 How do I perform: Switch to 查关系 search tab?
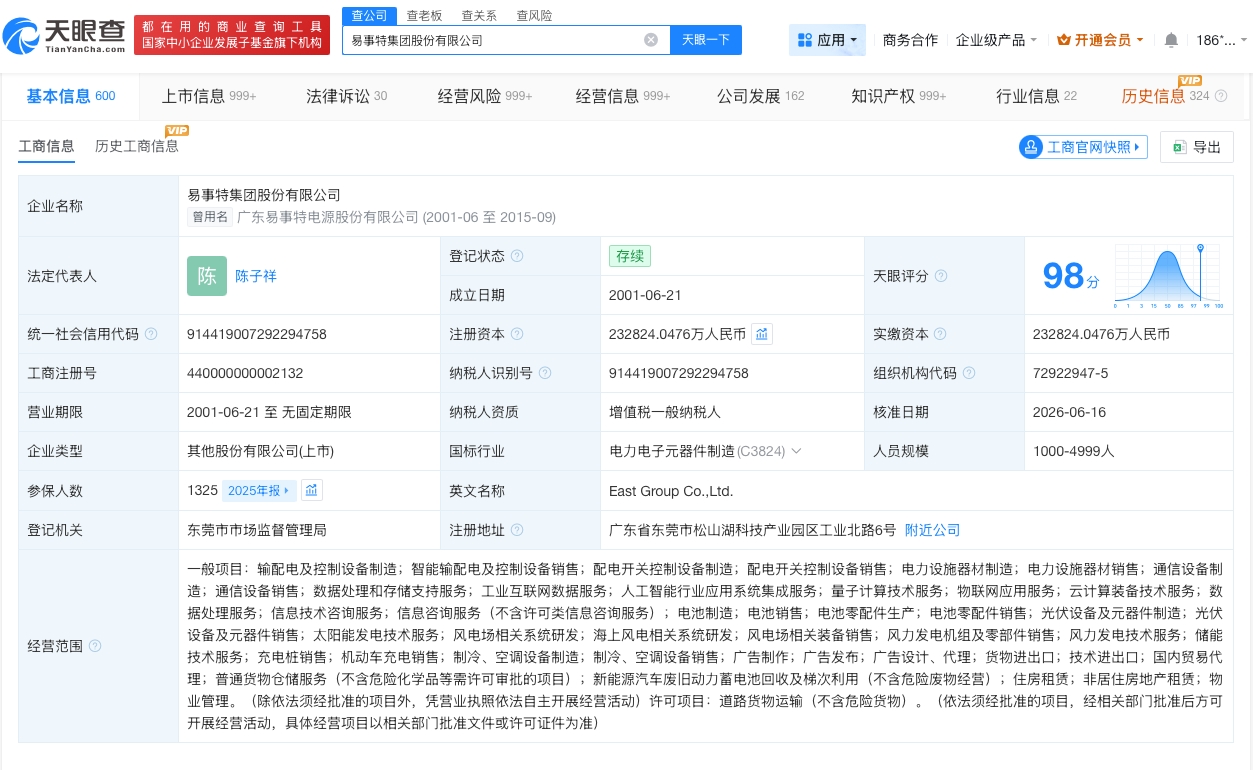tap(479, 15)
